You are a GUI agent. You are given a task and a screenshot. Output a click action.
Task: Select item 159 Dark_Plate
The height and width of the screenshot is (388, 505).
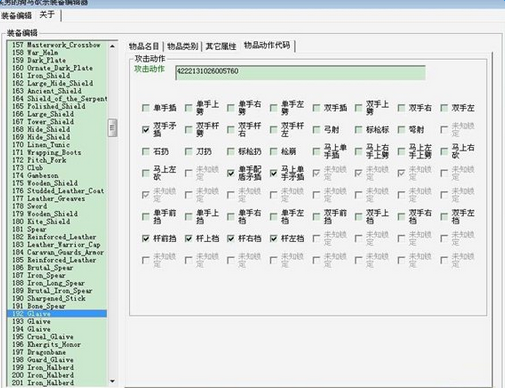[x=57, y=60]
